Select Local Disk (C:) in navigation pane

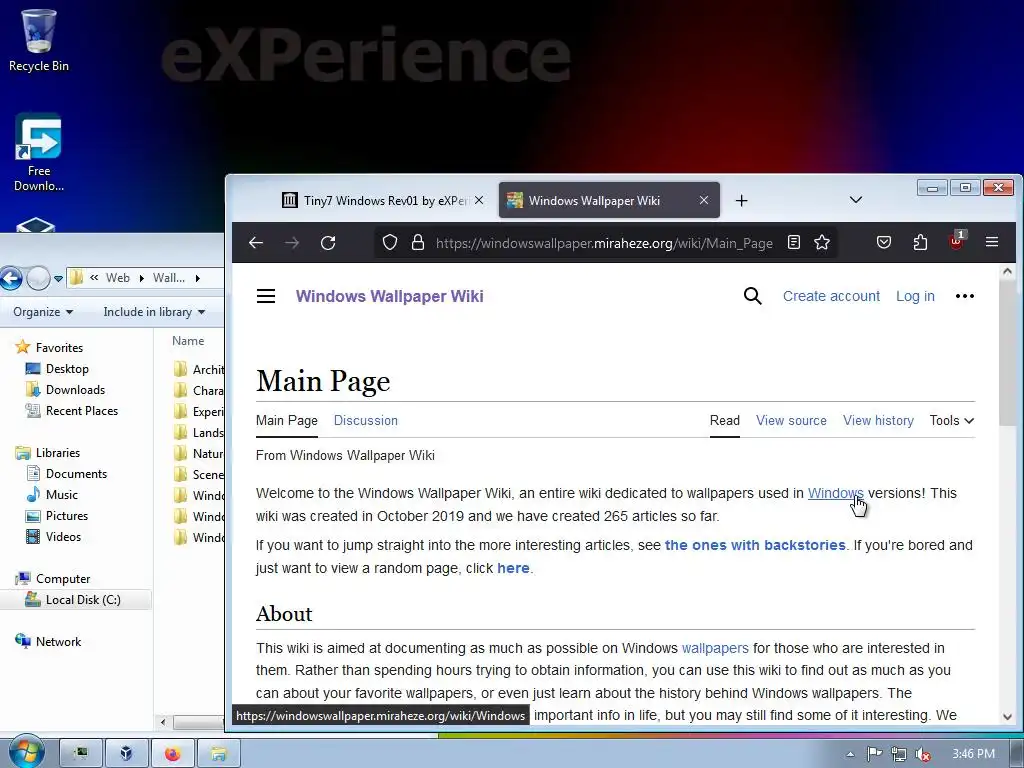pos(76,600)
